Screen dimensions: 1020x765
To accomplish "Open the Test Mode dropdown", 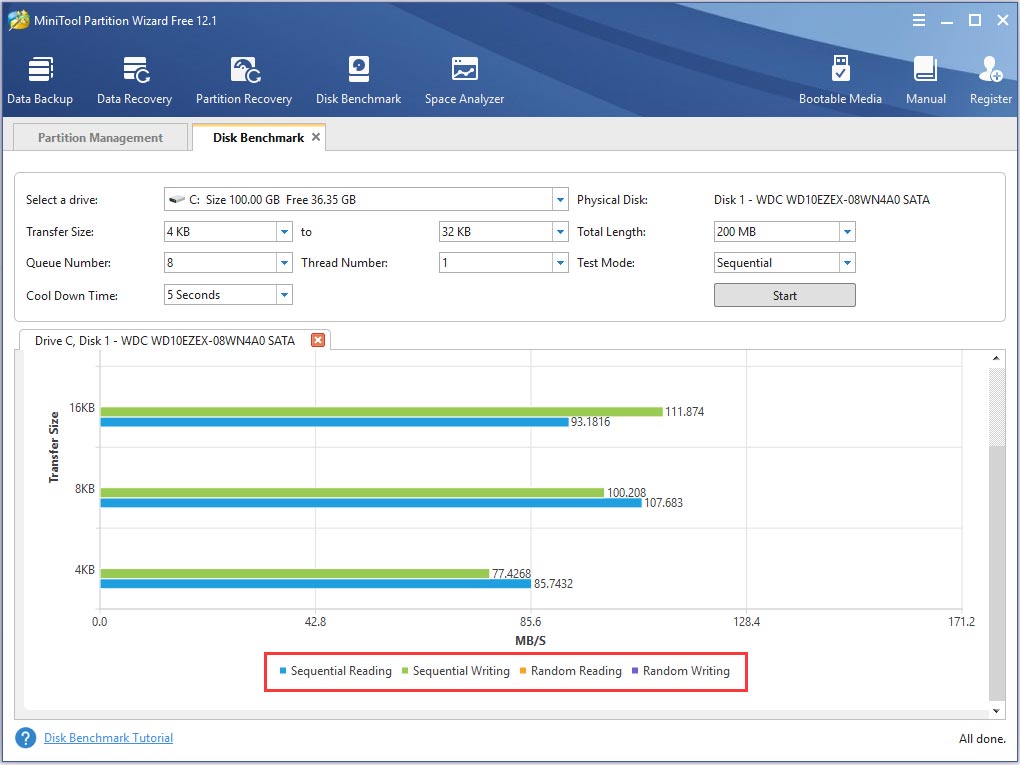I will (x=847, y=263).
